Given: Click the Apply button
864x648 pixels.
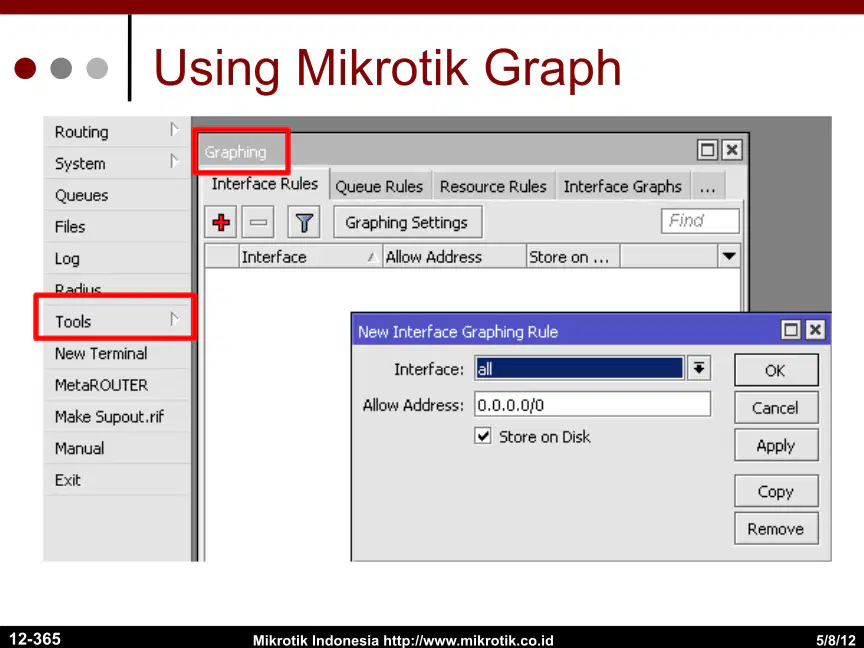Looking at the screenshot, I should point(776,445).
